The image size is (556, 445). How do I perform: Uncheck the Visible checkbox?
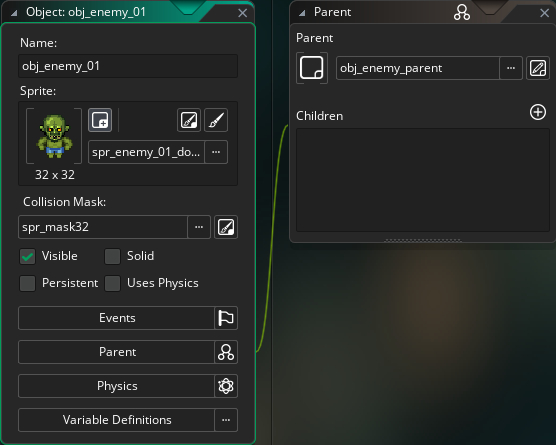pos(28,256)
